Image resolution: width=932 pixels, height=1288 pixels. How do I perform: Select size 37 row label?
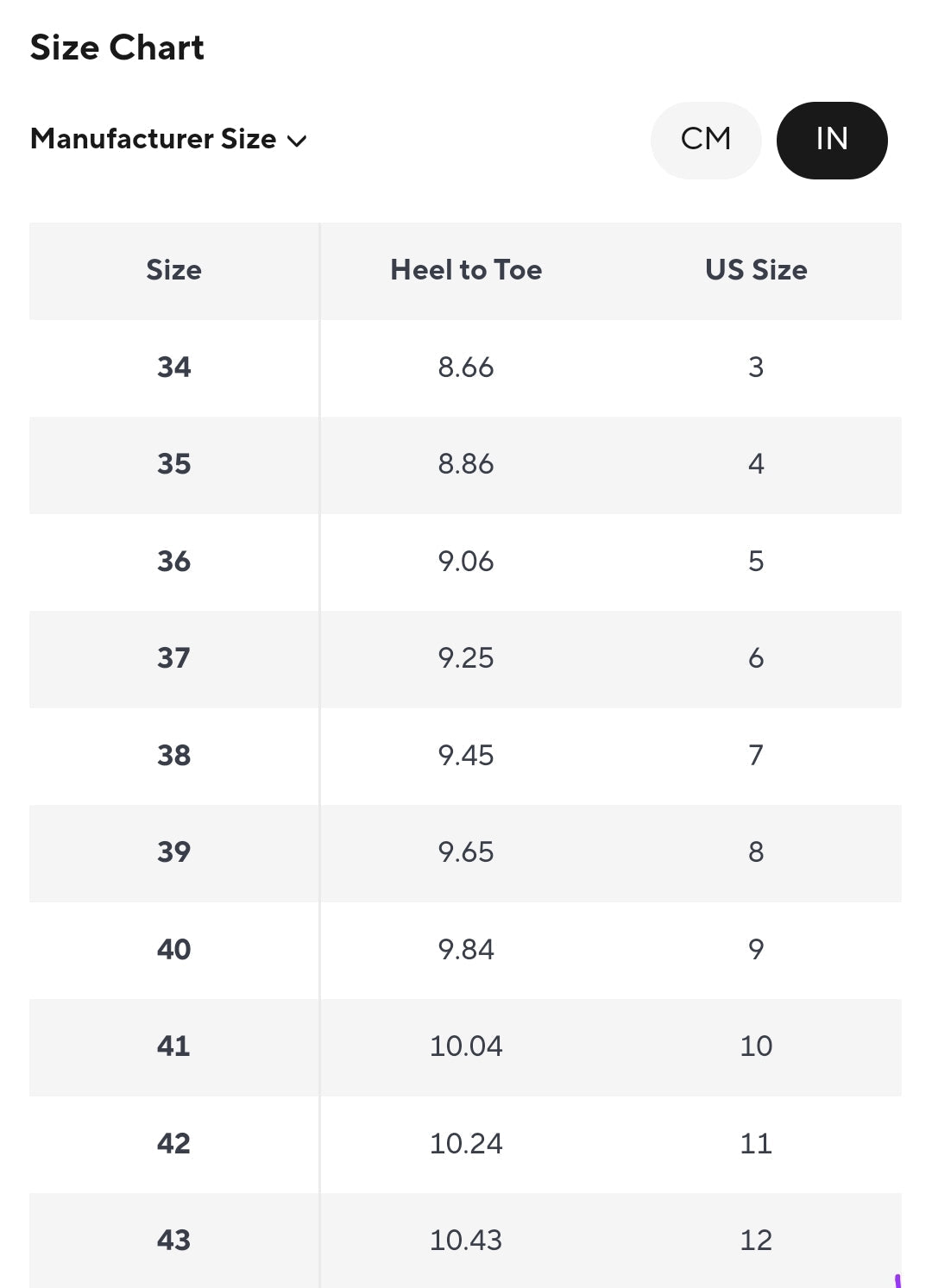tap(173, 658)
